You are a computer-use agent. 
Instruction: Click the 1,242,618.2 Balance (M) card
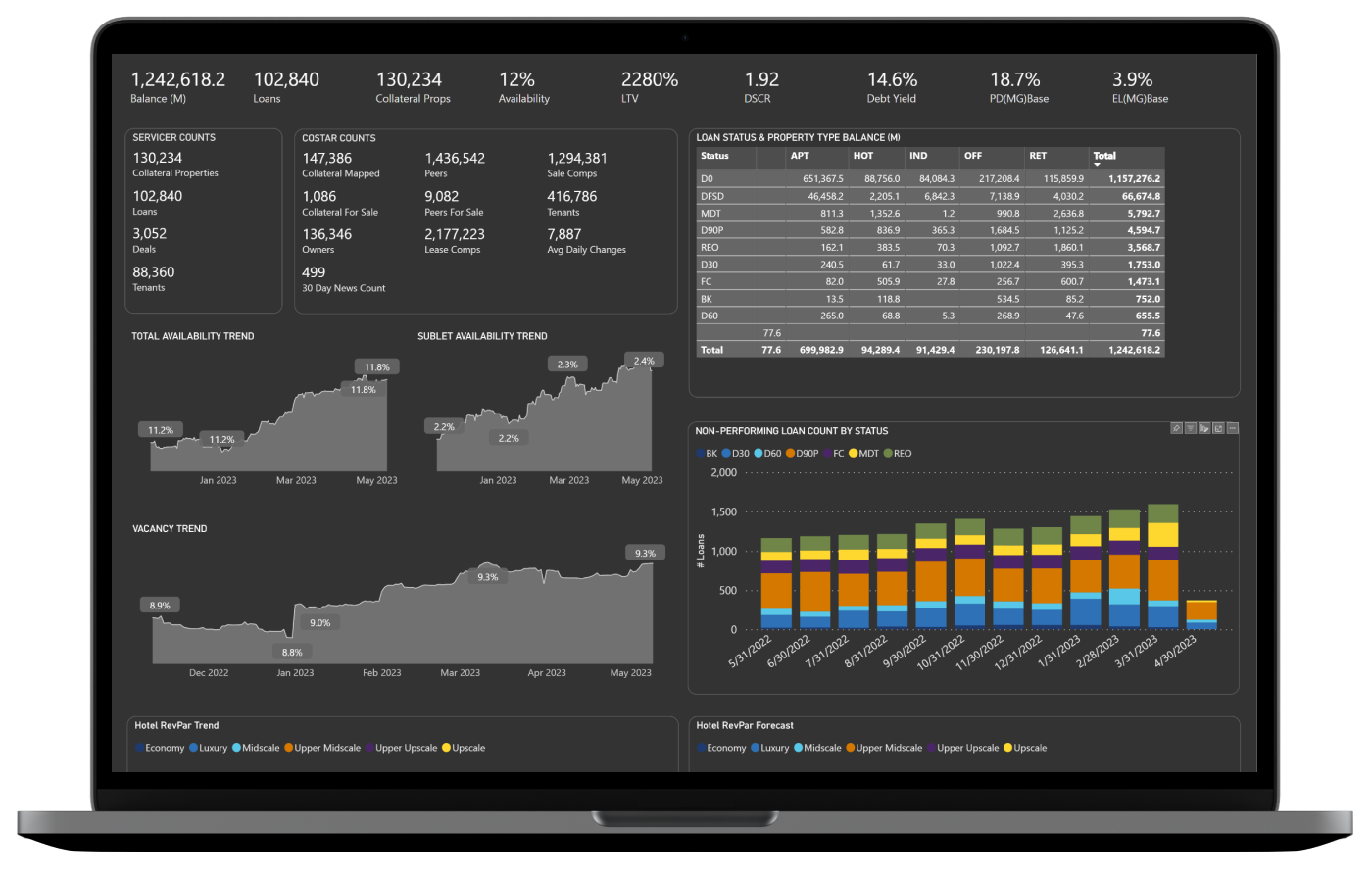pos(178,86)
